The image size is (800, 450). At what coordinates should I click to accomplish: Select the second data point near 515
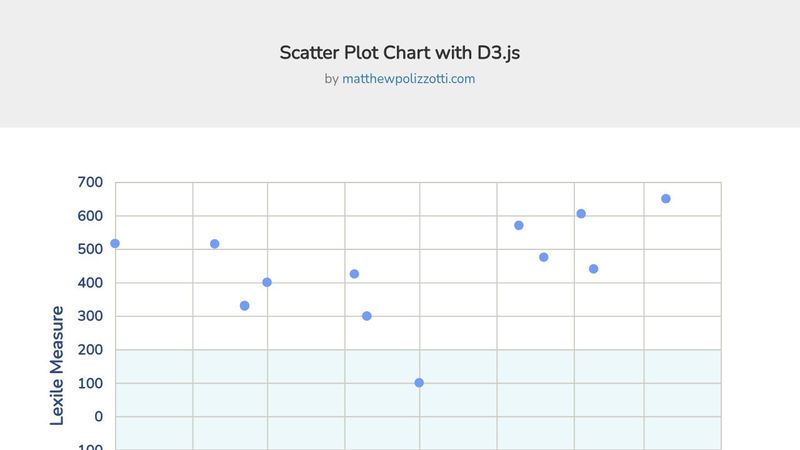pyautogui.click(x=215, y=244)
